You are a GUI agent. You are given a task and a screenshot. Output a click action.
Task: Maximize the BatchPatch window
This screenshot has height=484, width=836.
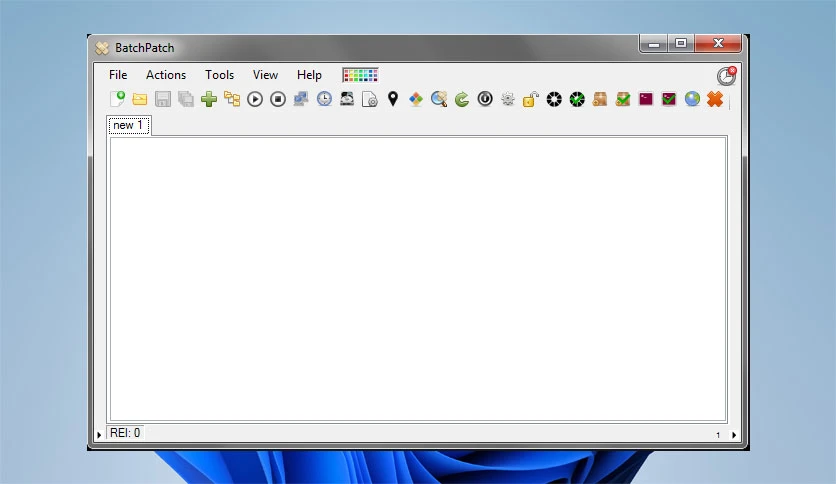(x=681, y=44)
